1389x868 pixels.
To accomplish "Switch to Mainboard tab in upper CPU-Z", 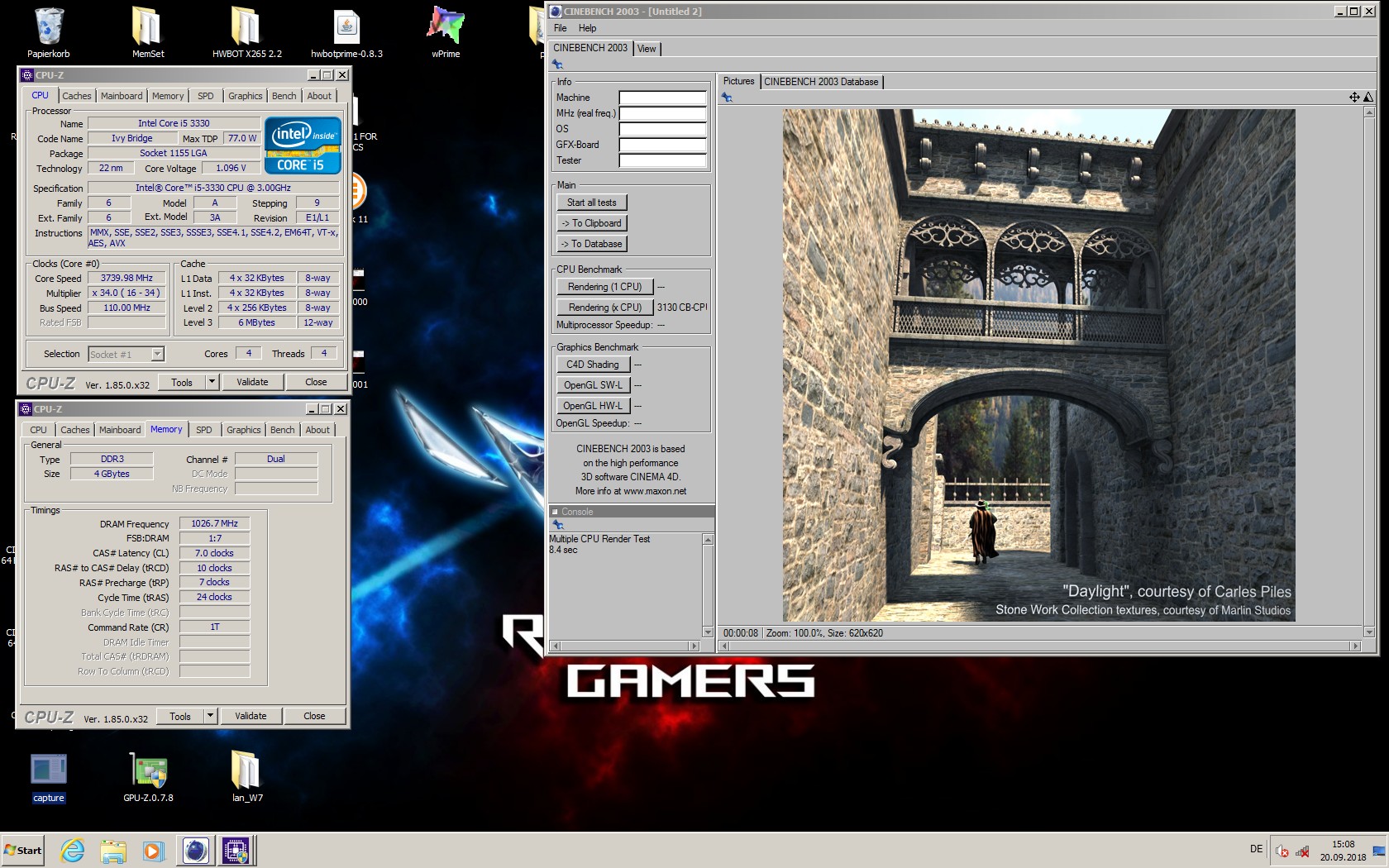I will (122, 96).
